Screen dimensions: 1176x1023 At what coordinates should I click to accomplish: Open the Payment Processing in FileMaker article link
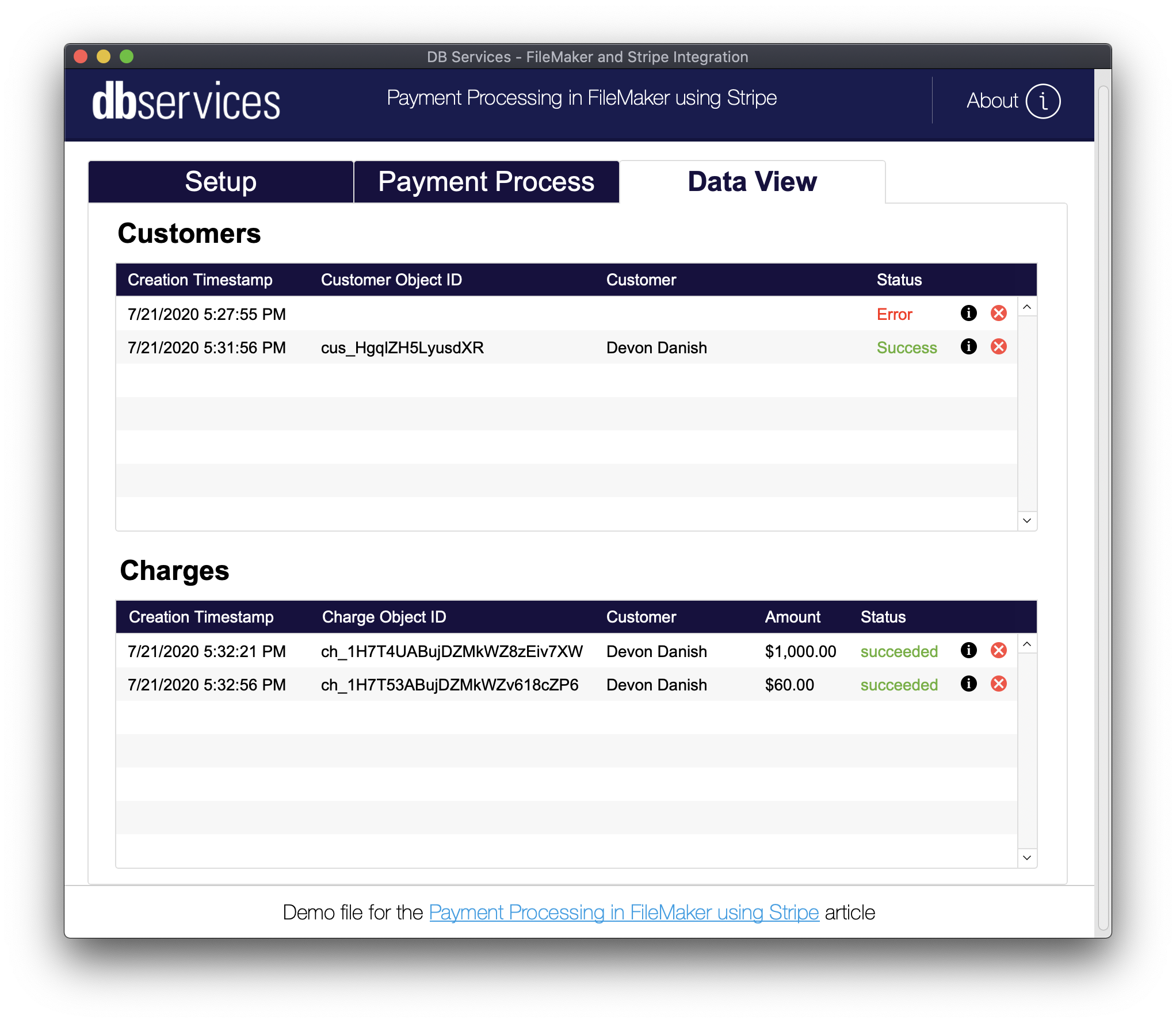tap(624, 913)
